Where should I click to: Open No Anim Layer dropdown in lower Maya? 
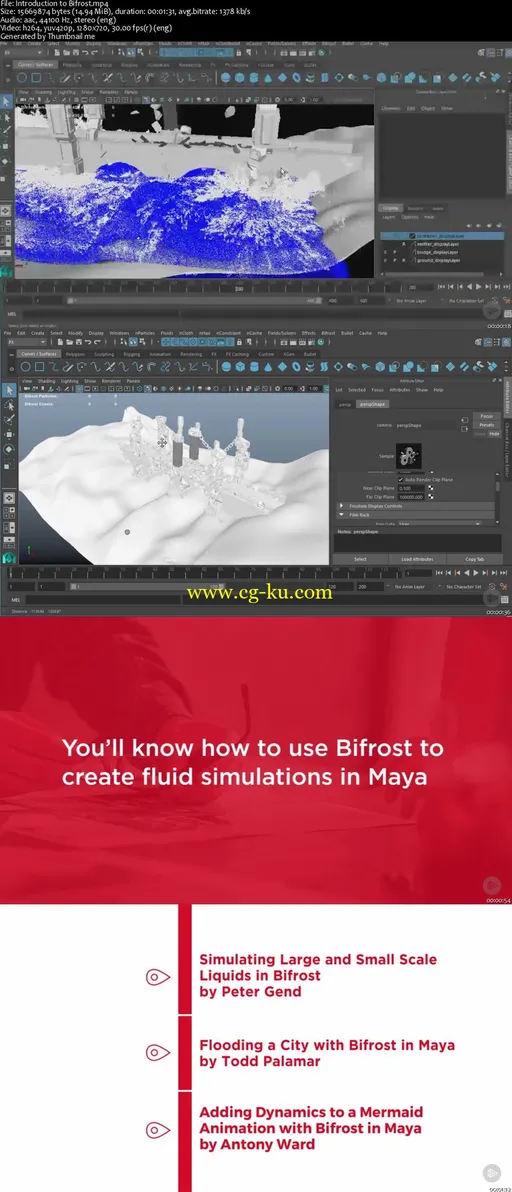[411, 587]
